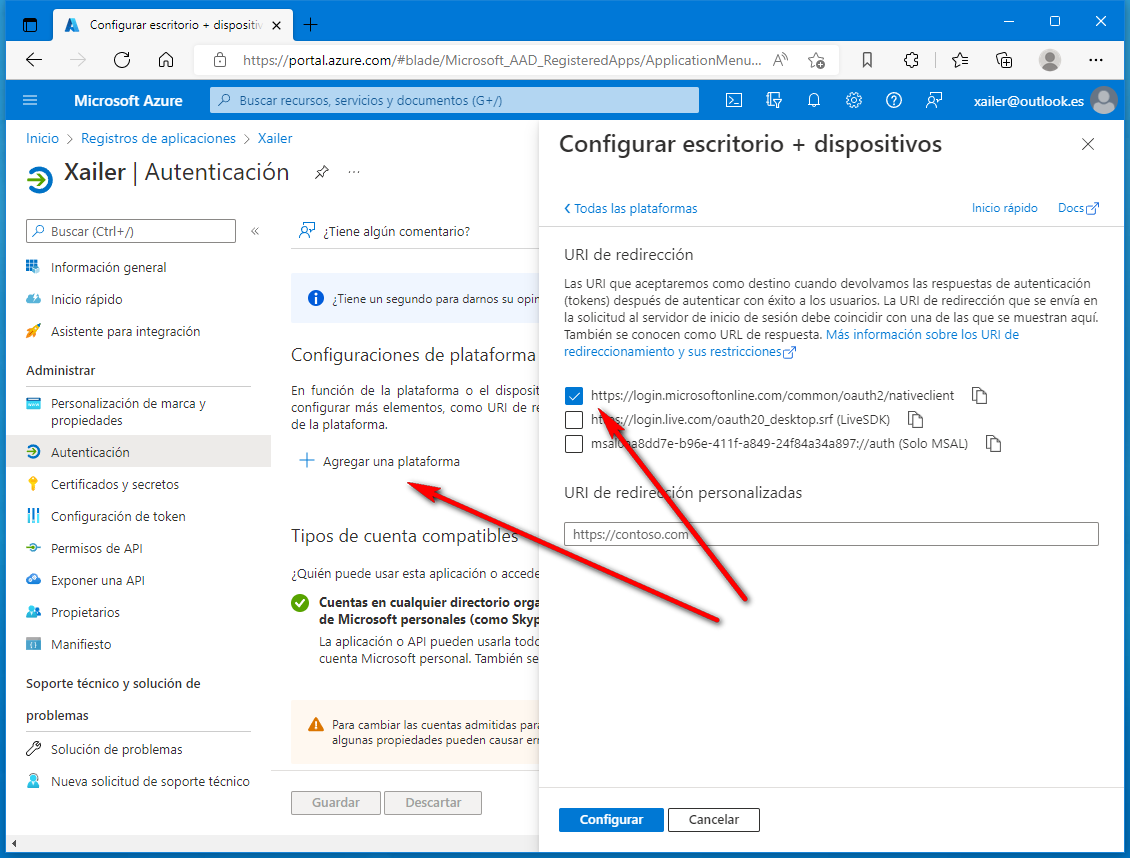Collapse the left menu with the double chevron
This screenshot has width=1130, height=858.
255,231
